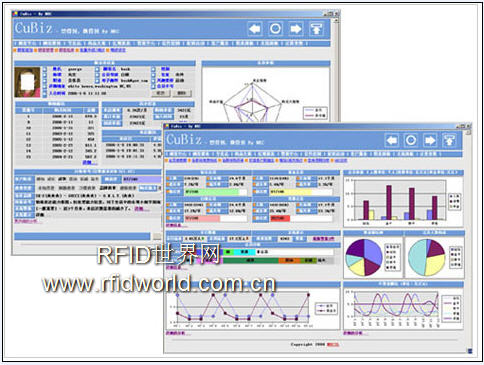The image size is (484, 365).
Task: Click the gray 删除 button in customer info panel
Action: (181, 93)
